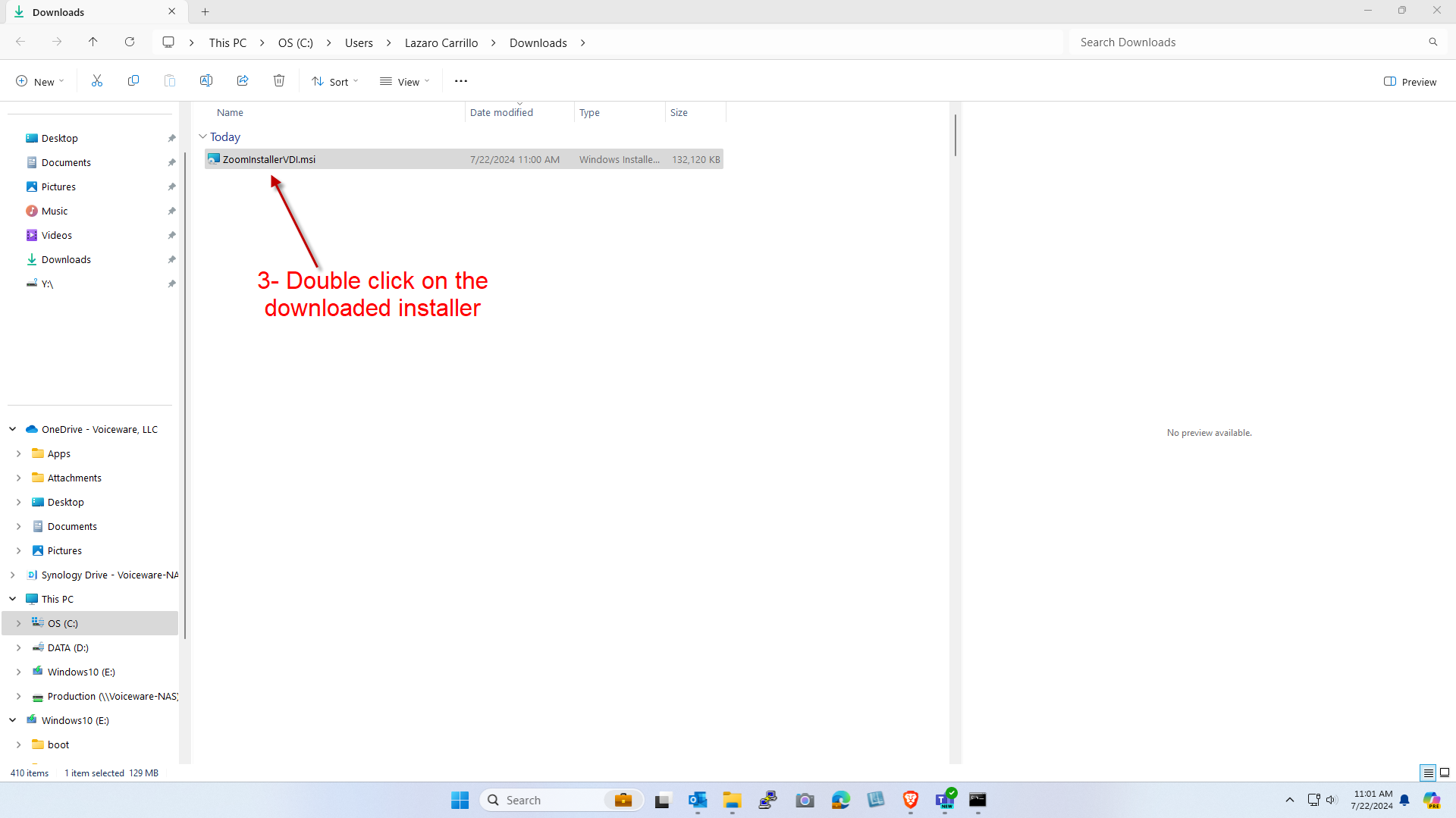Viewport: 1456px width, 818px height.
Task: Click the Cut scissors icon in toolbar
Action: pos(97,81)
